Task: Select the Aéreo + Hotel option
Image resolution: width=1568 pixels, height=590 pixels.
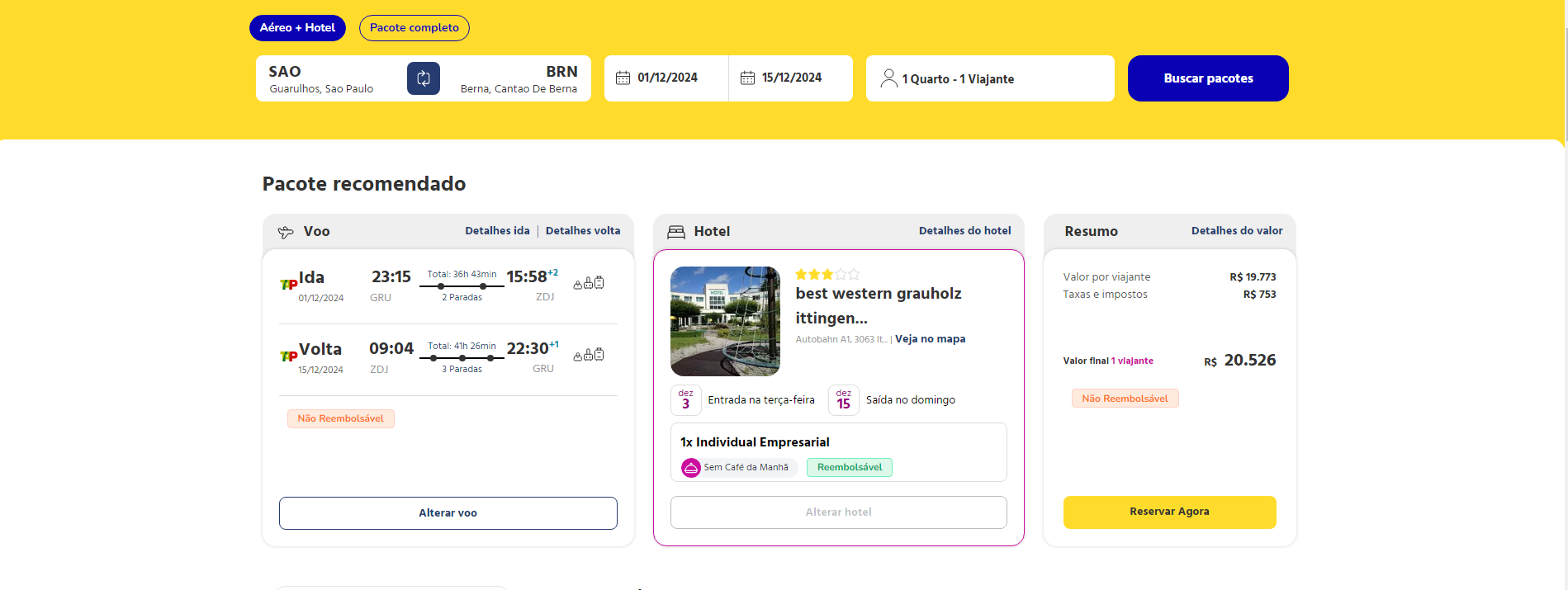Action: [x=297, y=28]
